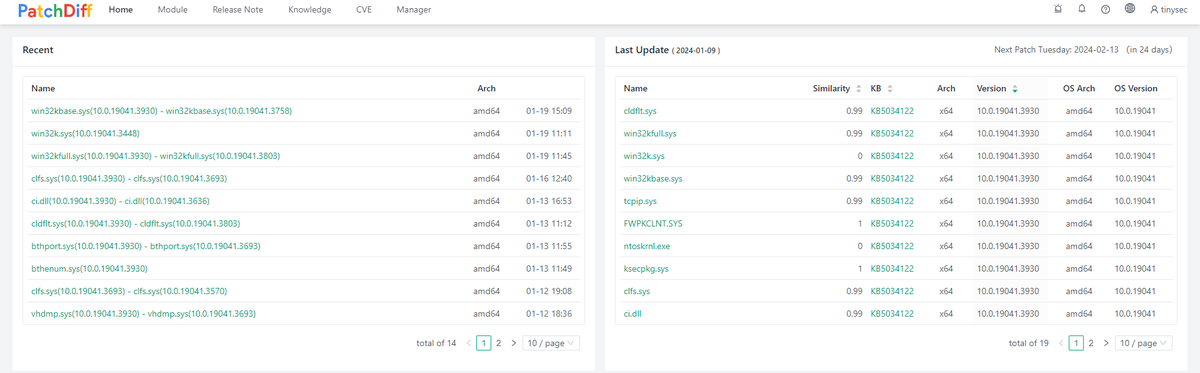Click the Name header in Recent table
Screen dimensions: 1200x373
point(43,88)
